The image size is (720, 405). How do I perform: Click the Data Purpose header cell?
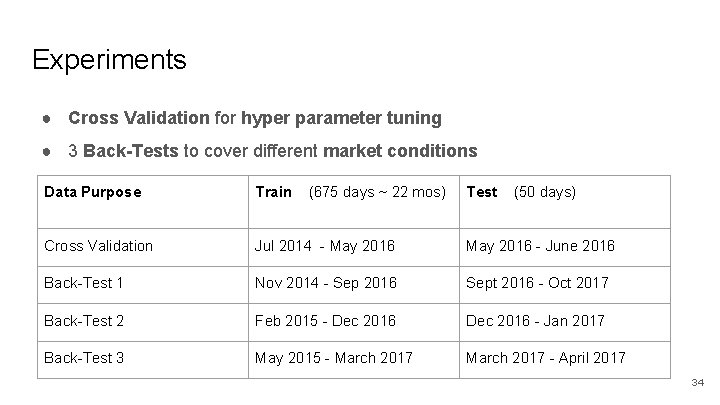[143, 202]
